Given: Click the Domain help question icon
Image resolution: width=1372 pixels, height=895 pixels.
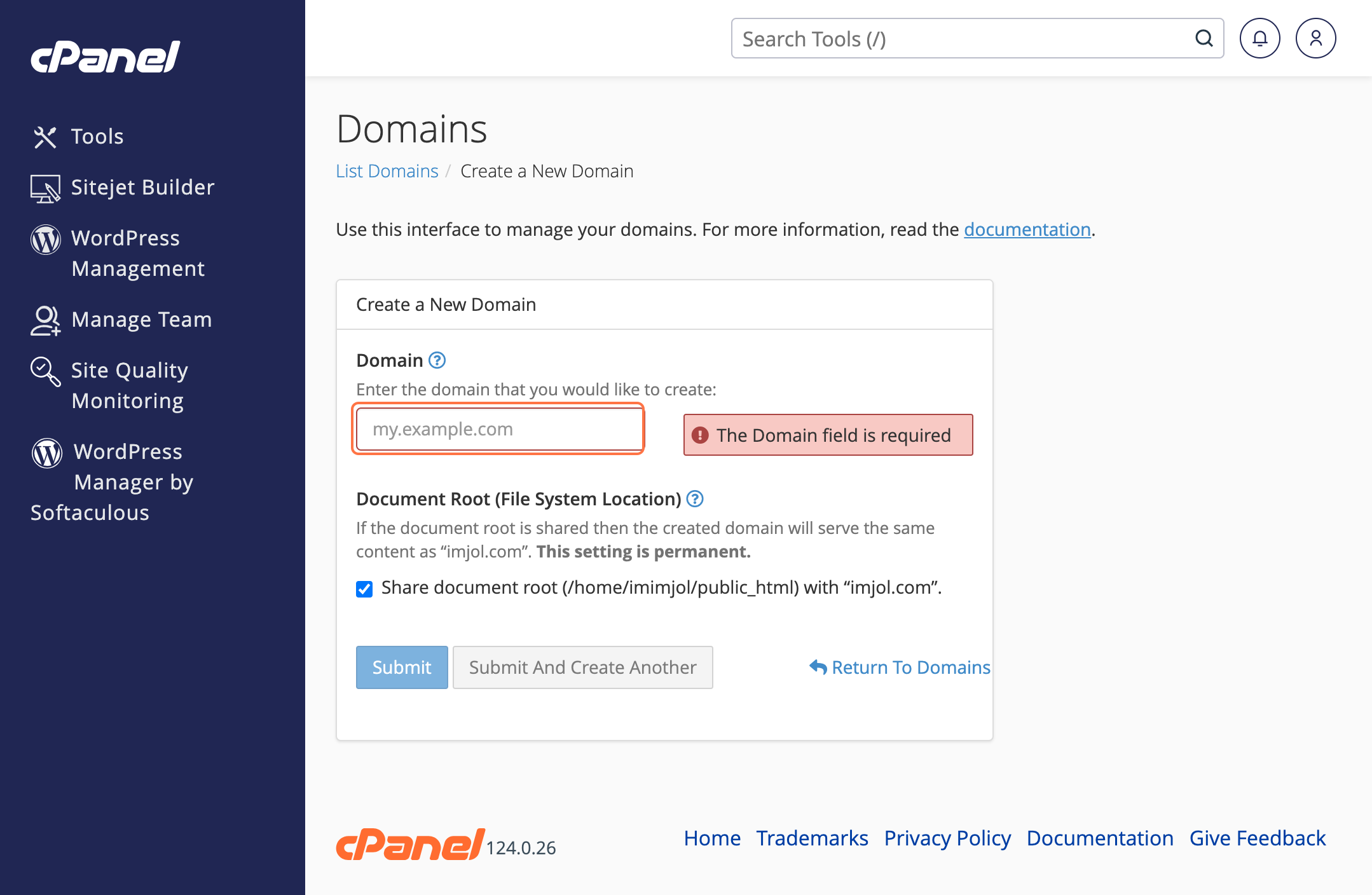Looking at the screenshot, I should tap(437, 360).
